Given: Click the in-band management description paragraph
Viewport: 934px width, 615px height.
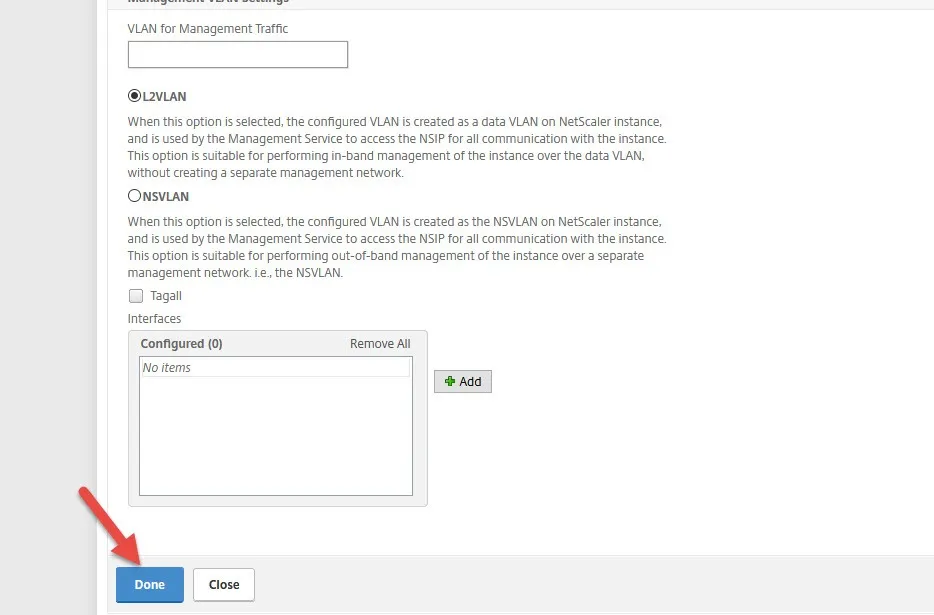Looking at the screenshot, I should (x=396, y=147).
